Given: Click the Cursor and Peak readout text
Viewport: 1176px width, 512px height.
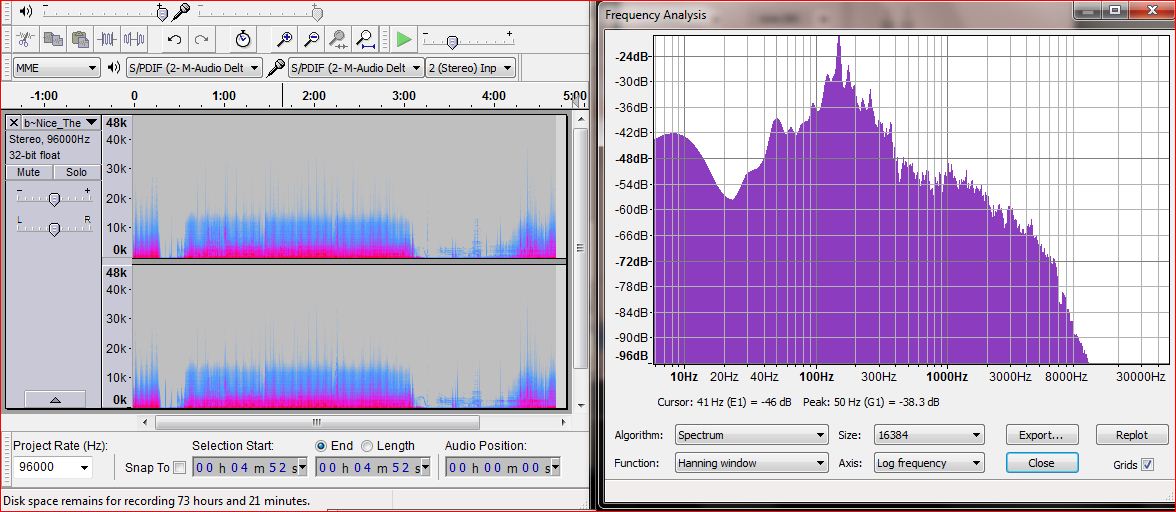Looking at the screenshot, I should pyautogui.click(x=798, y=403).
